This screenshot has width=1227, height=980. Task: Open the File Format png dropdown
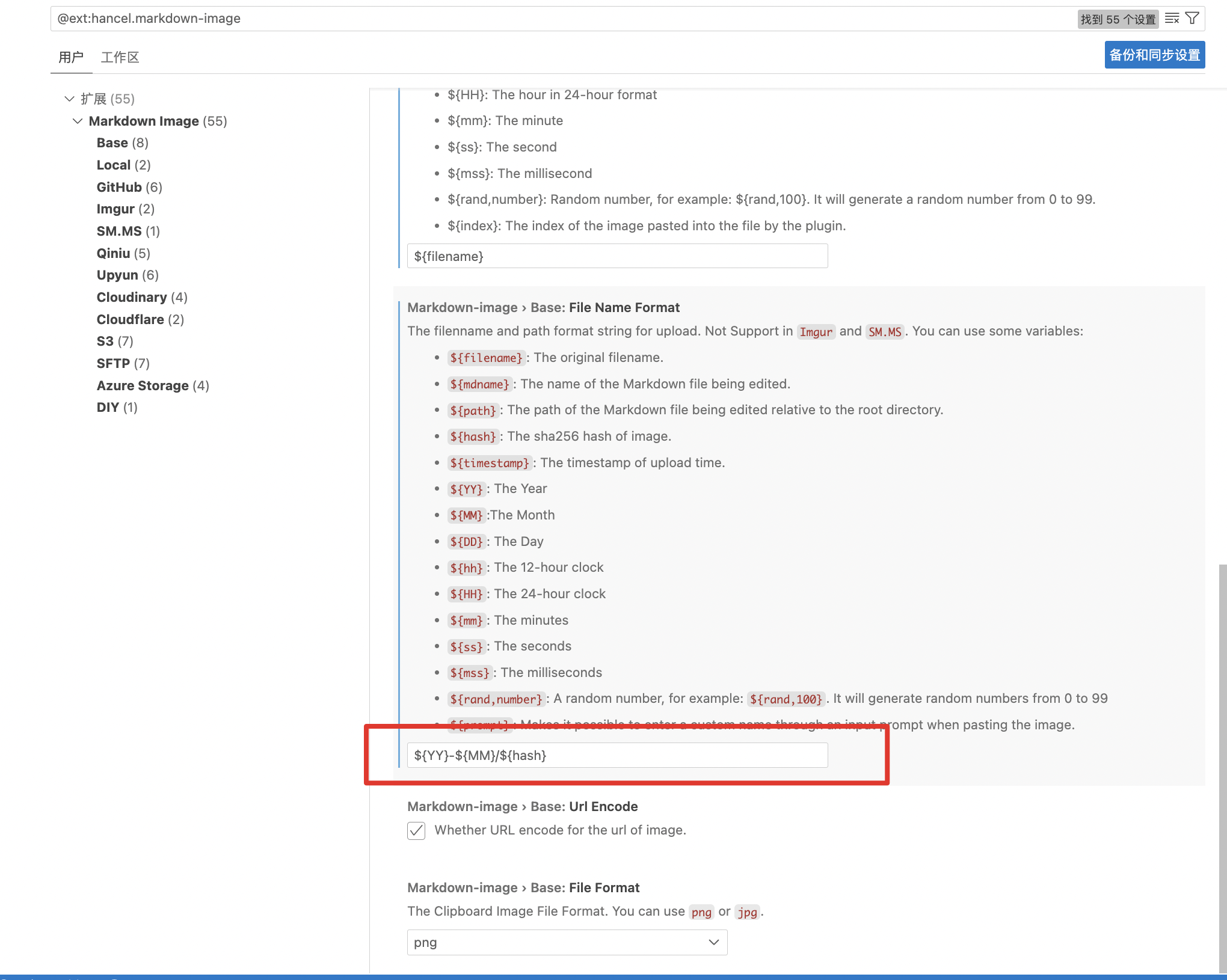click(x=567, y=942)
